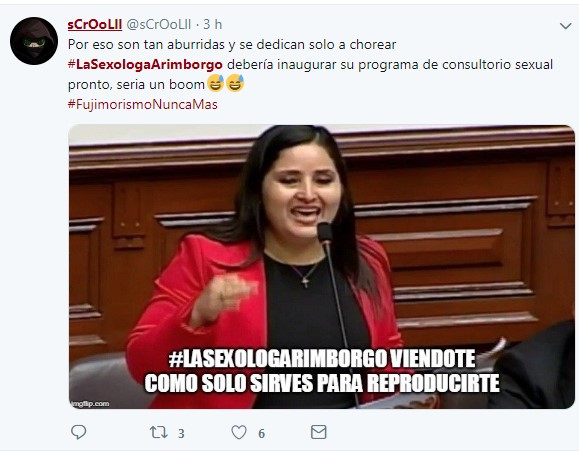View the likes count of 6
The height and width of the screenshot is (454, 579).
click(x=261, y=433)
